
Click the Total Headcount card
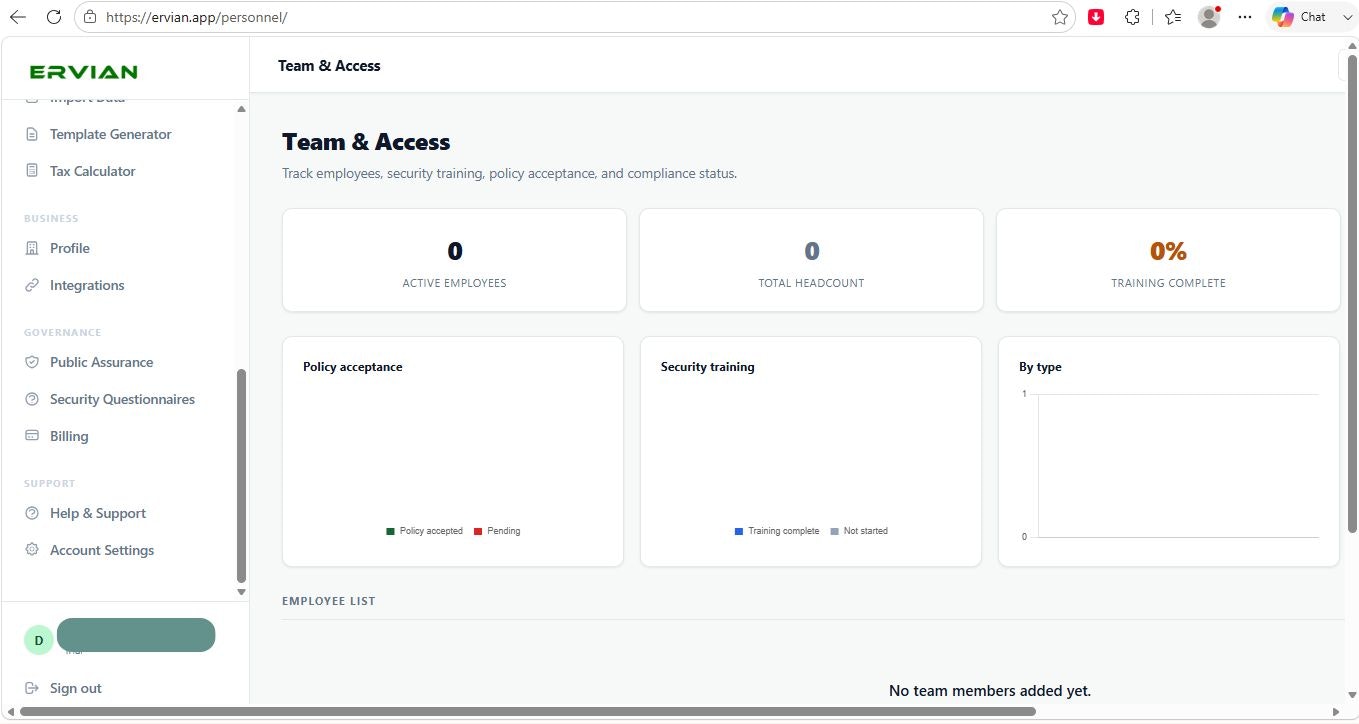coord(811,260)
